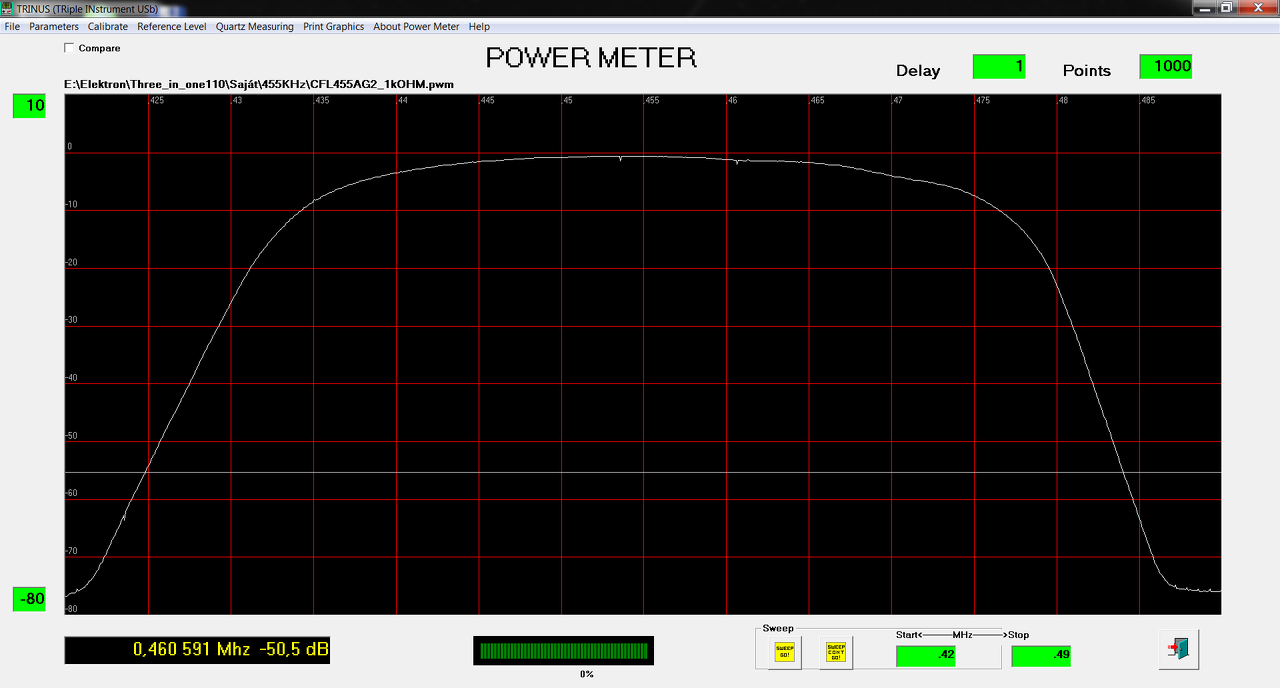Viewport: 1280px width, 688px height.
Task: Click the Start frequency field .42
Action: tap(926, 656)
